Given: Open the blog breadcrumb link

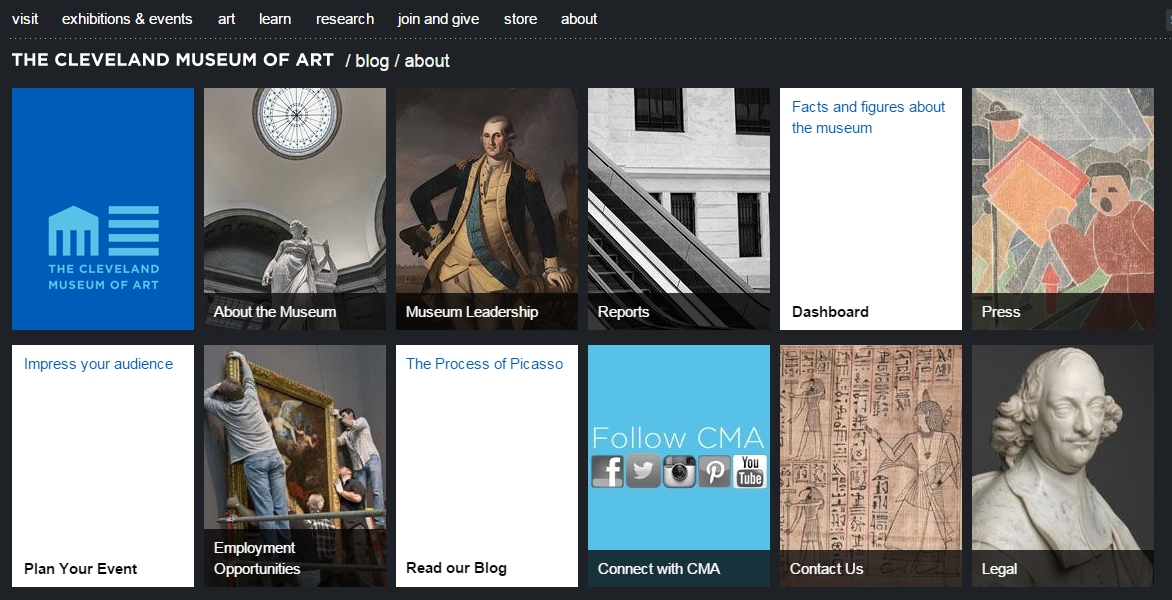Looking at the screenshot, I should [371, 61].
